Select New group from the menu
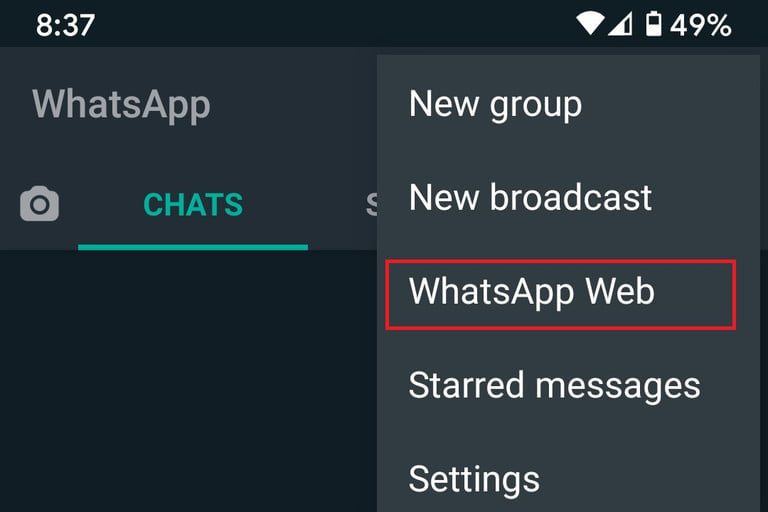The height and width of the screenshot is (512, 768). tap(495, 104)
